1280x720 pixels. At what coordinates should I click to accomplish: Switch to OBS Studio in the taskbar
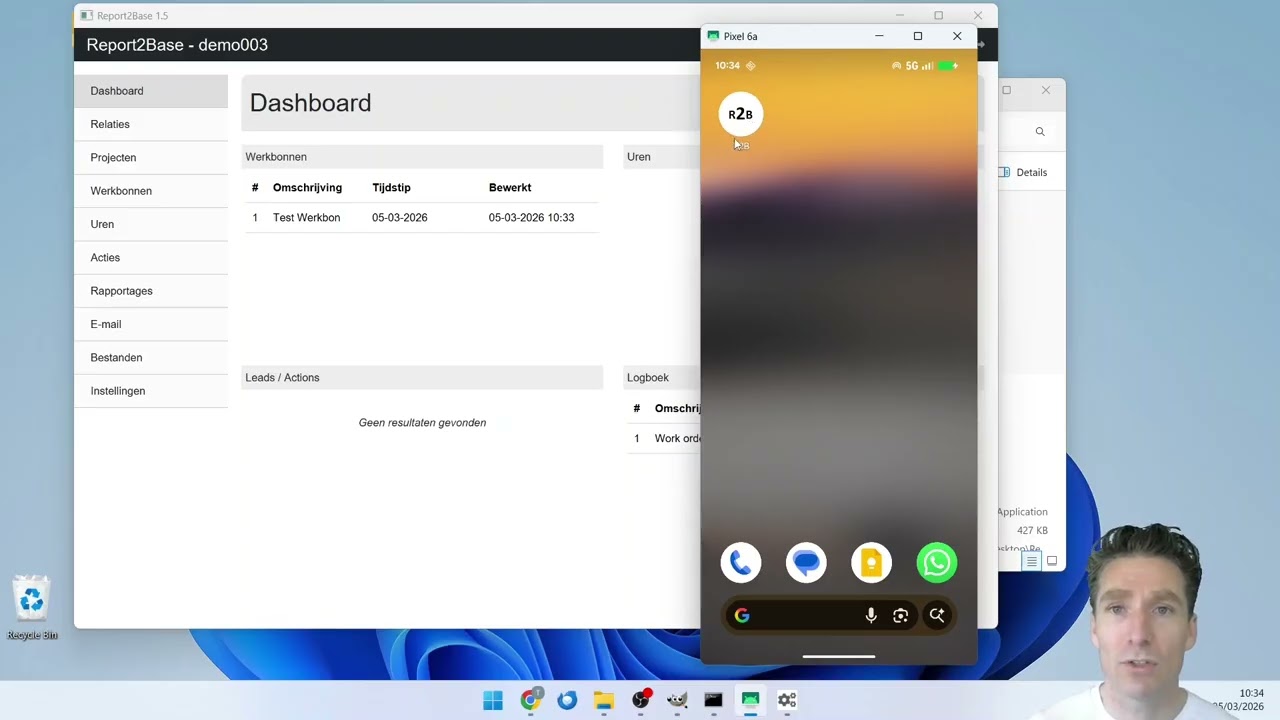coord(640,700)
